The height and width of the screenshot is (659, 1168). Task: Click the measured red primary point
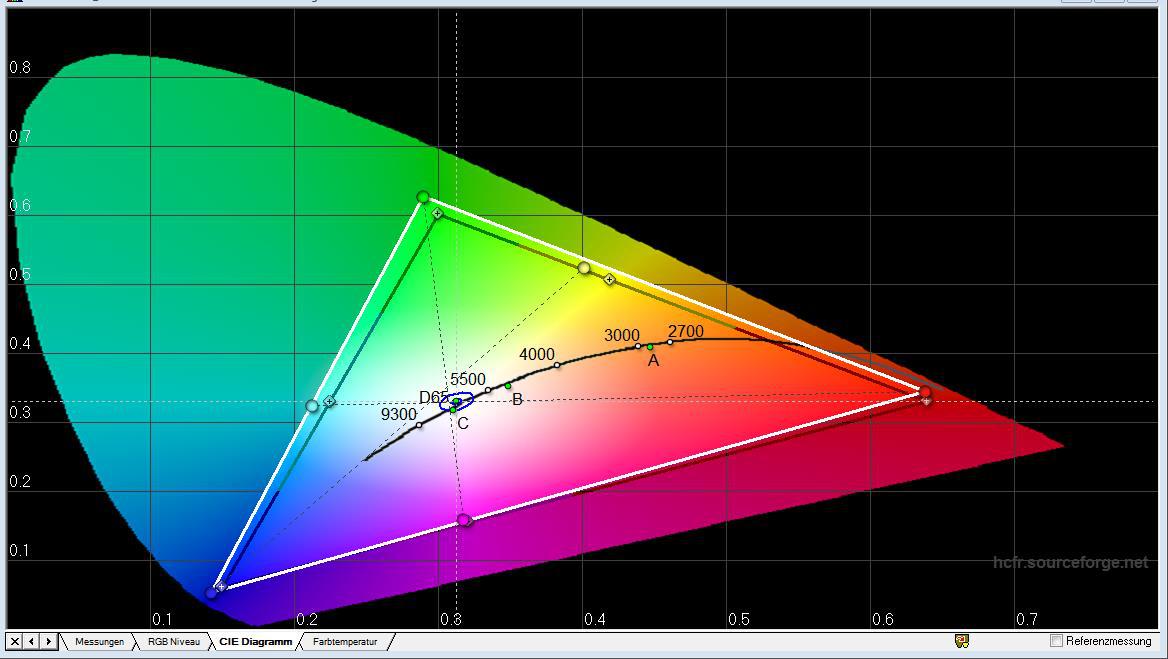pyautogui.click(x=924, y=391)
